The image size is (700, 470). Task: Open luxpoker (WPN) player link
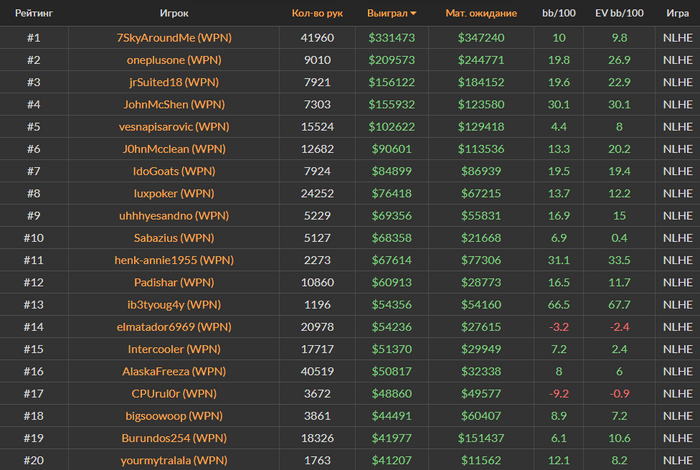pyautogui.click(x=174, y=193)
